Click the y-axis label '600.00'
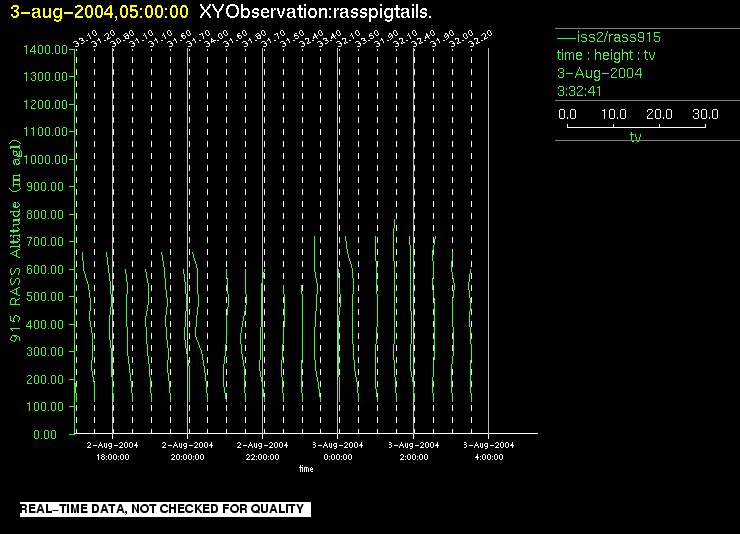Viewport: 740px width, 534px height. click(45, 270)
